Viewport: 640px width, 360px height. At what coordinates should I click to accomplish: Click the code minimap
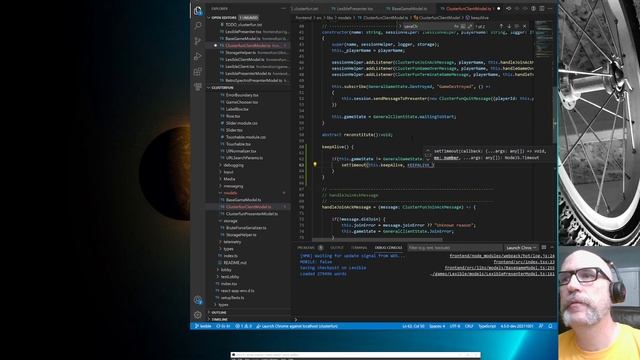pos(544,39)
